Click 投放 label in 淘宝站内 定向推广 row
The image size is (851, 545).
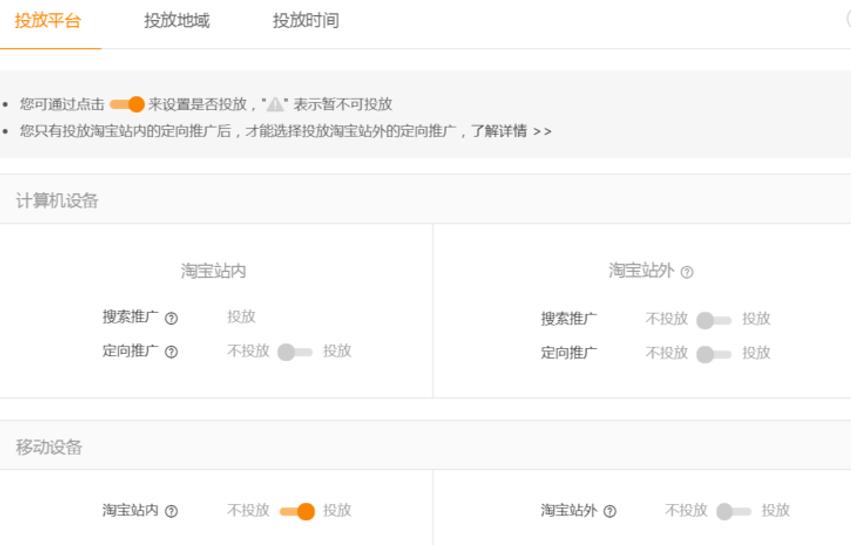coord(338,351)
